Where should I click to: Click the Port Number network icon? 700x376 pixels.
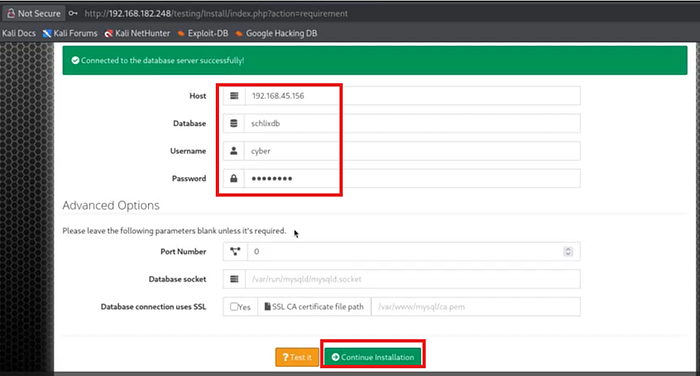pyautogui.click(x=235, y=251)
